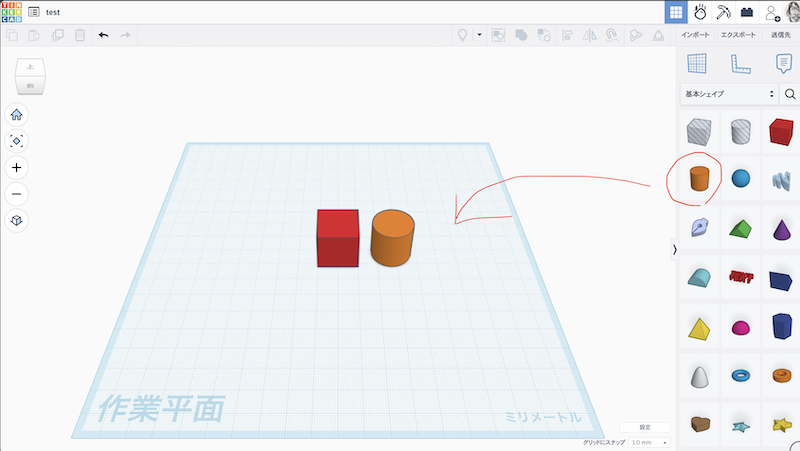Pick the orange cylinder shape in panel
Image resolution: width=800 pixels, height=451 pixels.
(699, 179)
